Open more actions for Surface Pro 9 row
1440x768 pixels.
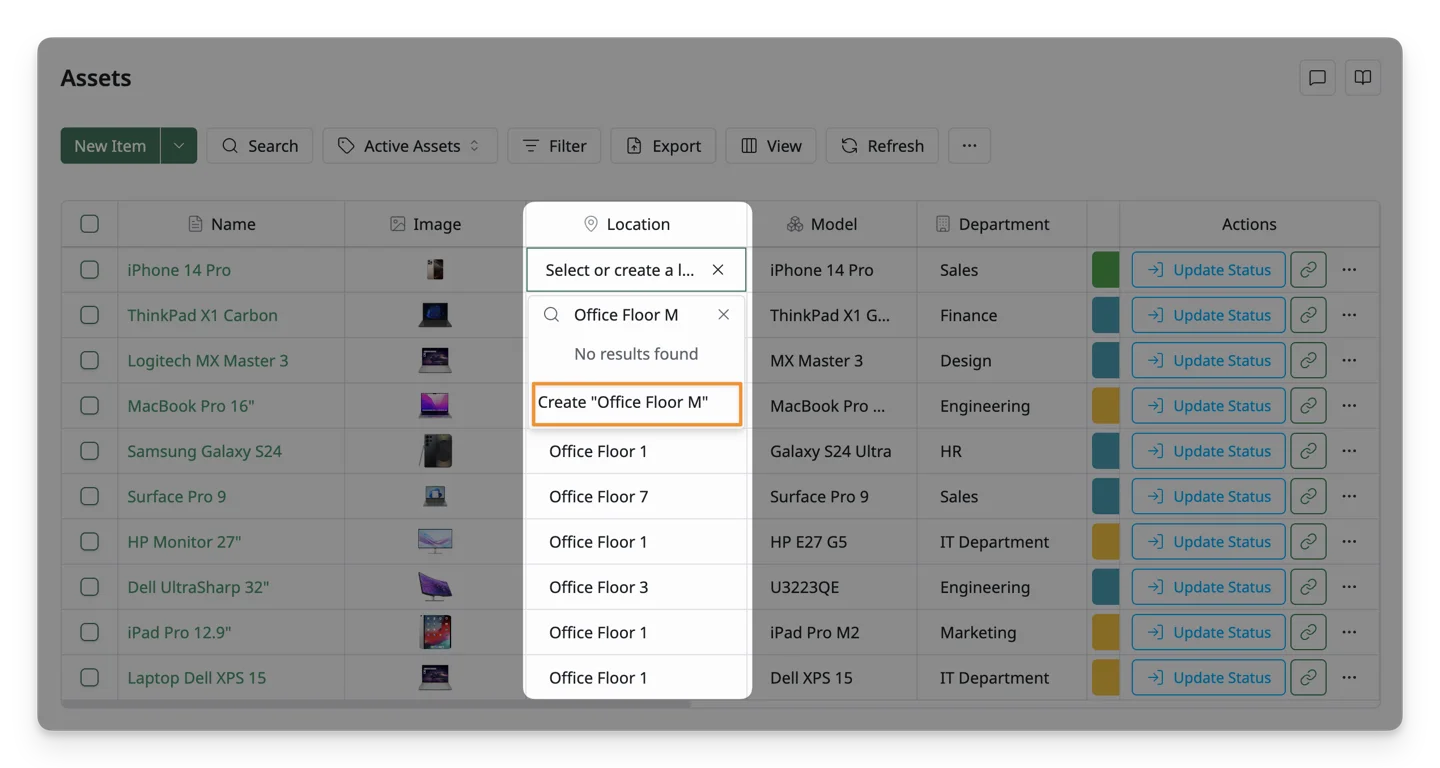click(x=1349, y=496)
